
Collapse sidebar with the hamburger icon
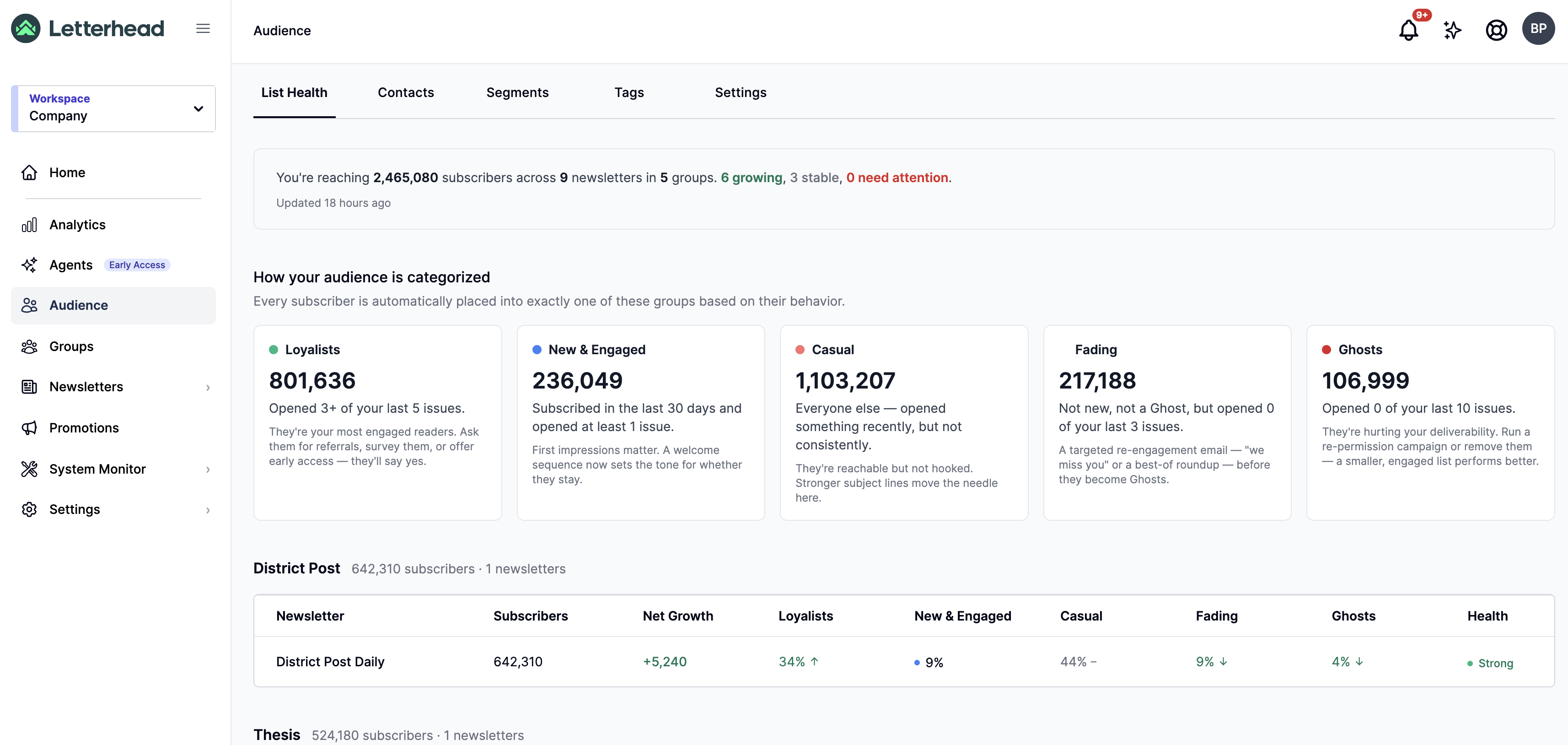tap(203, 29)
